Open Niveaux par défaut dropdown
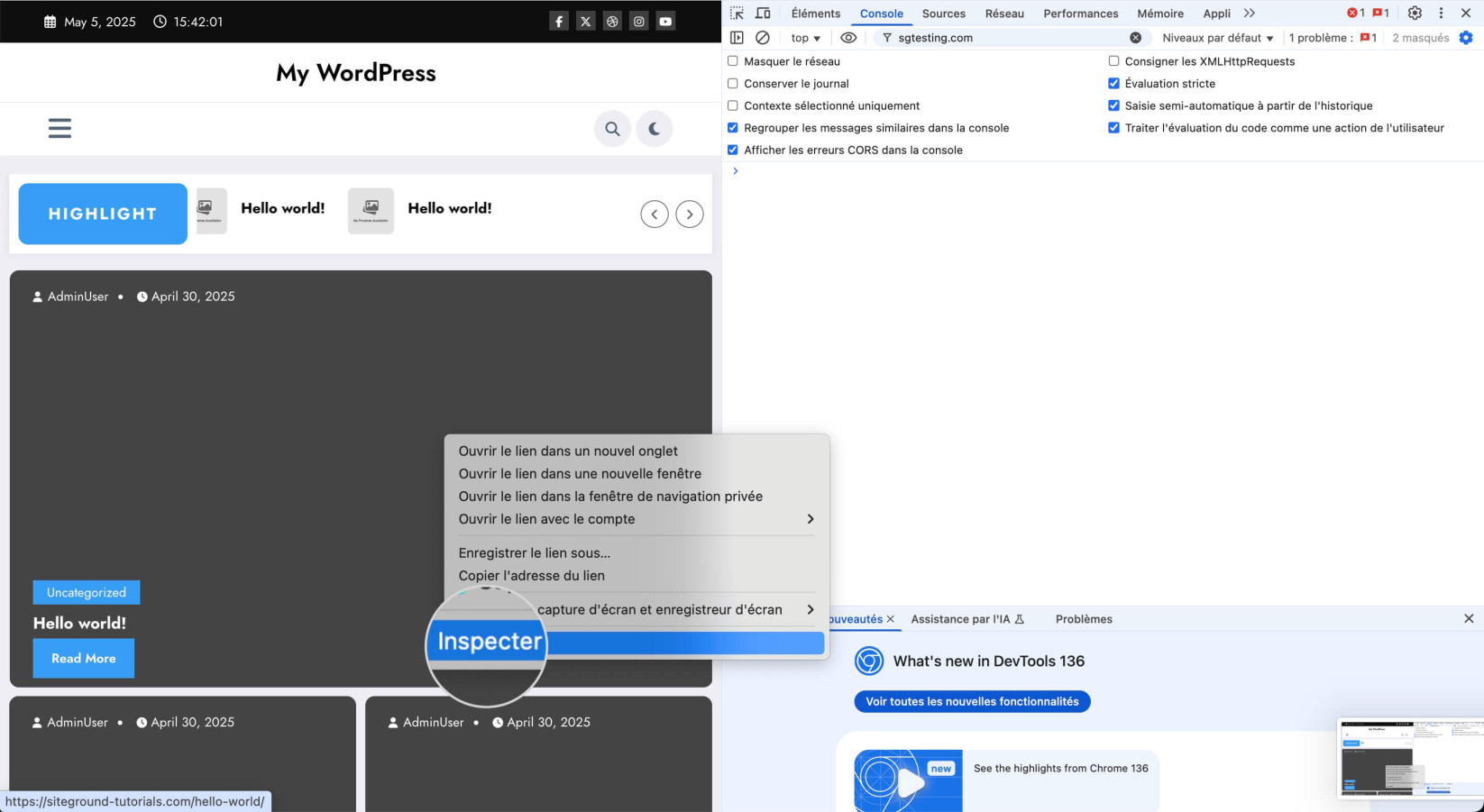 [x=1217, y=38]
